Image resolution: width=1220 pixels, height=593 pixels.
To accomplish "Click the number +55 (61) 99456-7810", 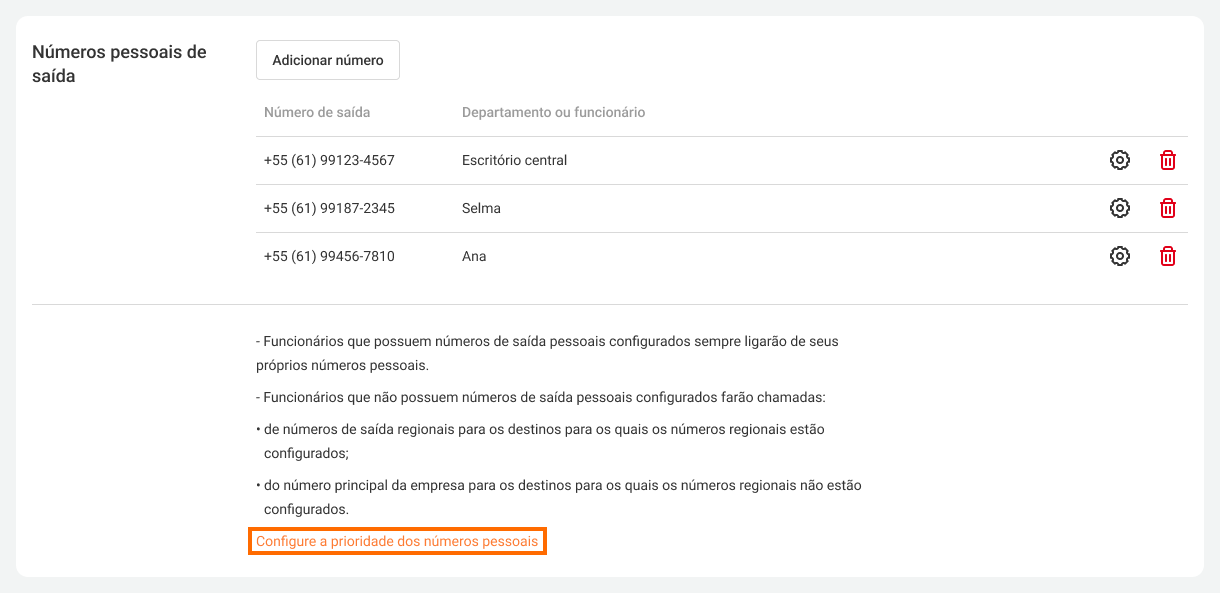I will (329, 256).
